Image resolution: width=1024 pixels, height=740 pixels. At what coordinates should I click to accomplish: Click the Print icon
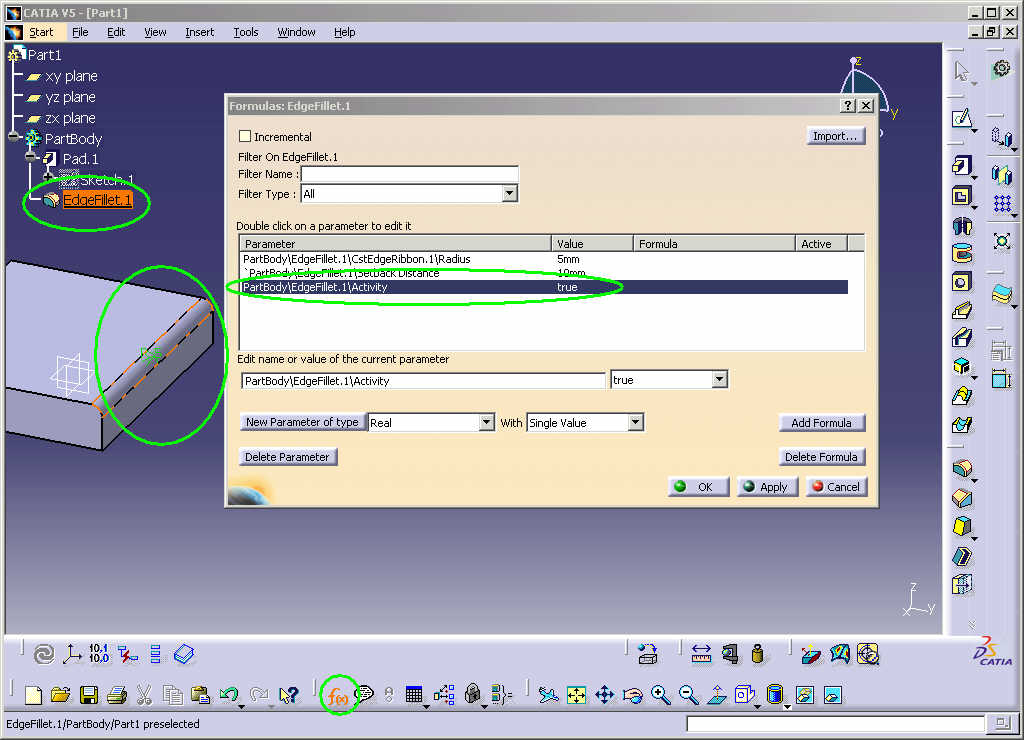(x=117, y=695)
